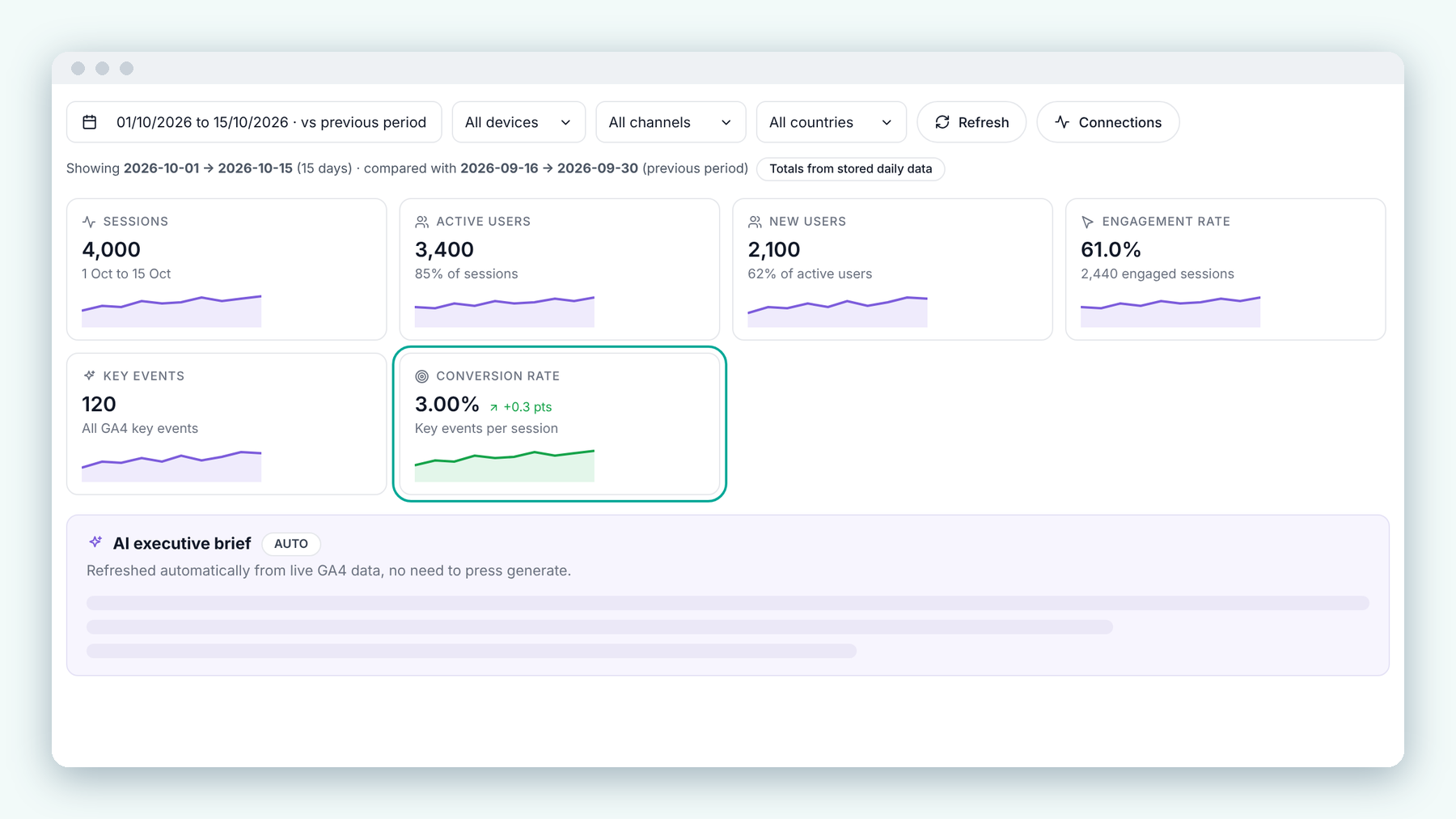
Task: Click the New Users people icon
Action: tap(755, 222)
